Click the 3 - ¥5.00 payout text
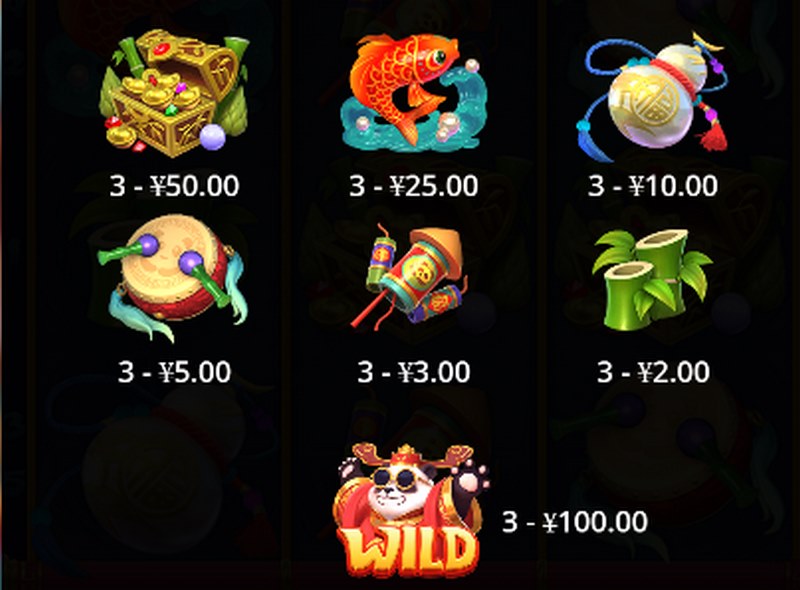This screenshot has width=800, height=590. pos(174,372)
